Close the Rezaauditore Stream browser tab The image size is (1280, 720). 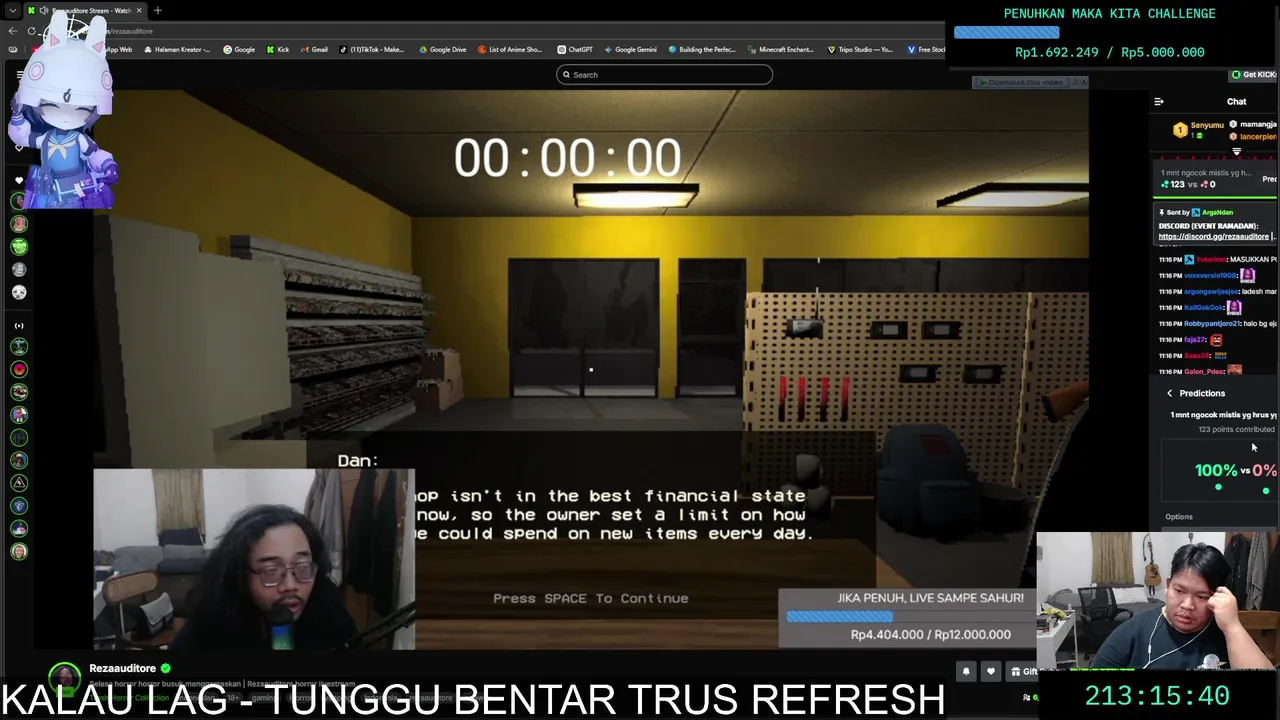(139, 11)
